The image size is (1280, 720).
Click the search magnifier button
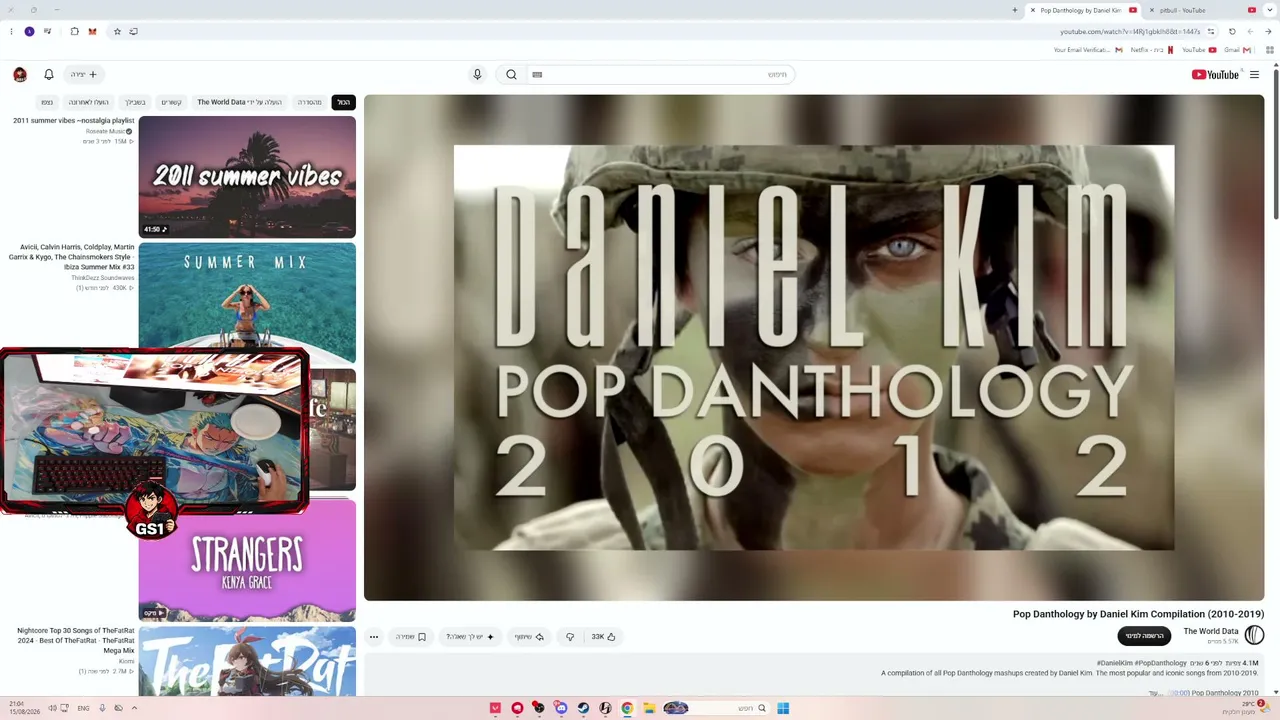click(x=511, y=74)
